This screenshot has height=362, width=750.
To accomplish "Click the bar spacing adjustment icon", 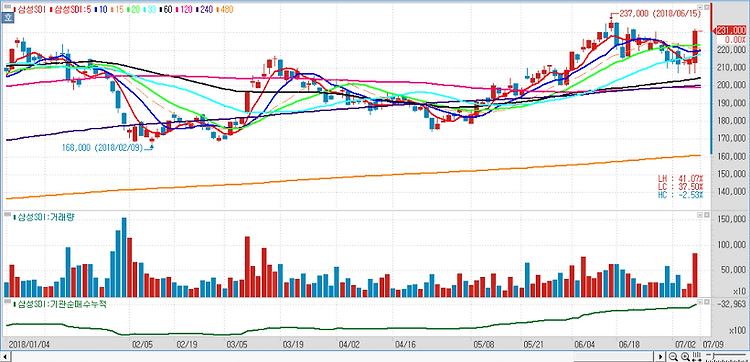I will coord(696,356).
